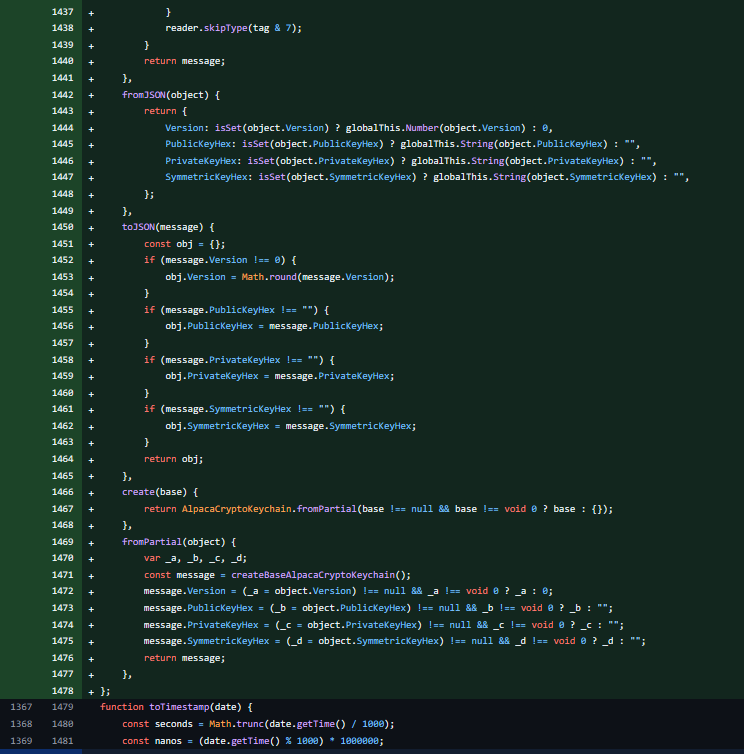744x754 pixels.
Task: Click line number 1442 beside fromJSON
Action: [63, 95]
